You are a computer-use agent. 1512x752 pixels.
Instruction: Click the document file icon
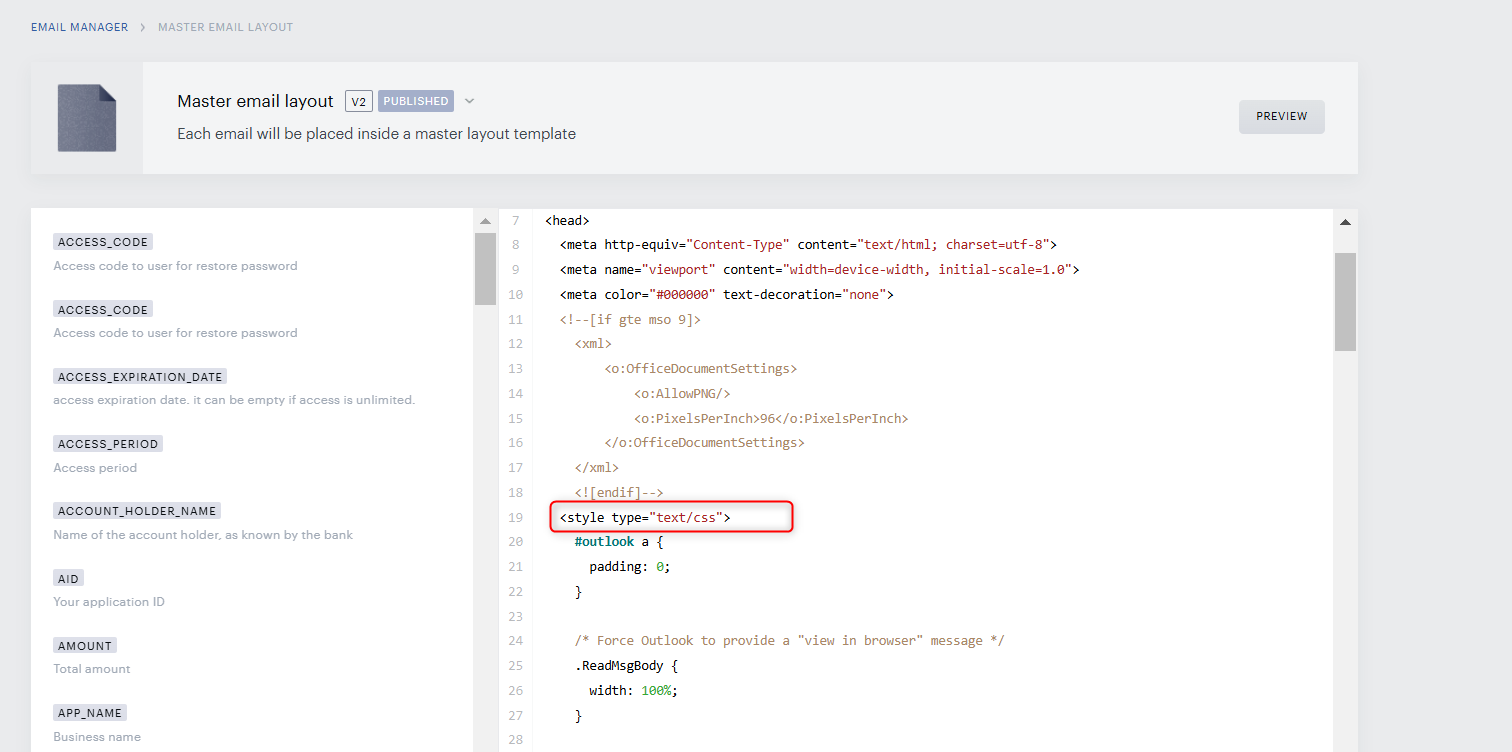pyautogui.click(x=87, y=118)
